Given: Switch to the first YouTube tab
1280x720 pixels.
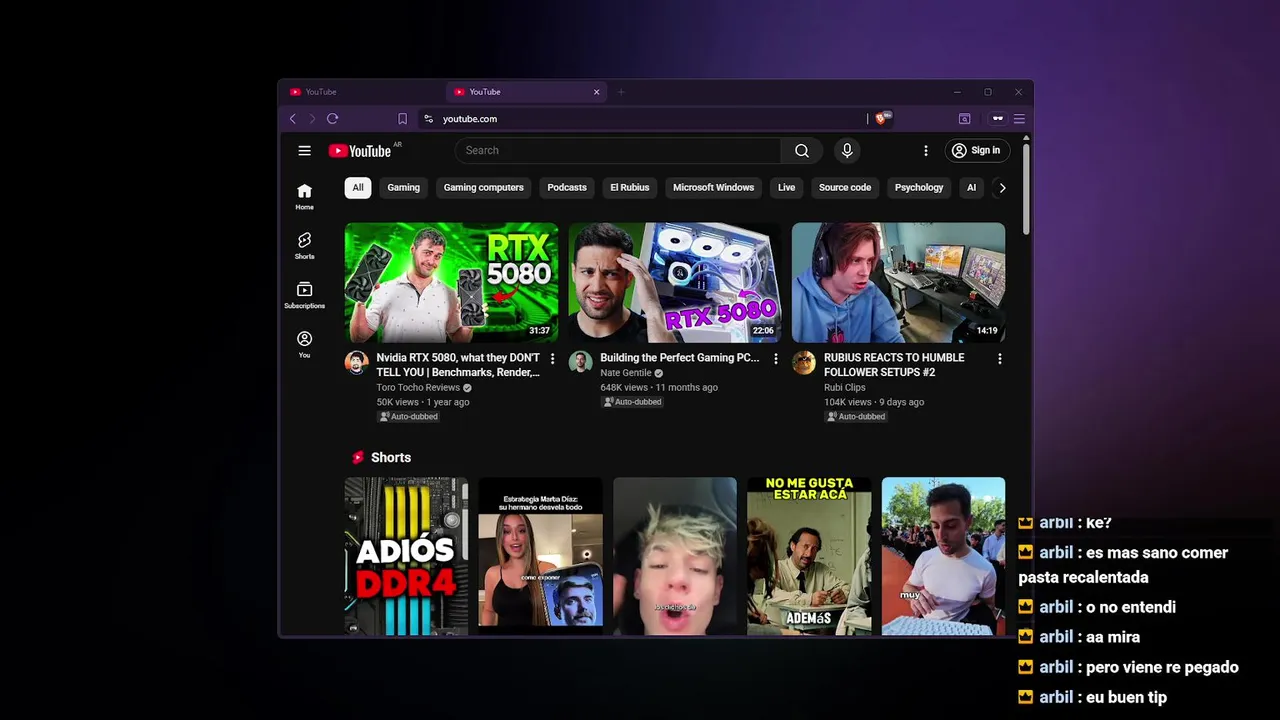Looking at the screenshot, I should pos(361,92).
